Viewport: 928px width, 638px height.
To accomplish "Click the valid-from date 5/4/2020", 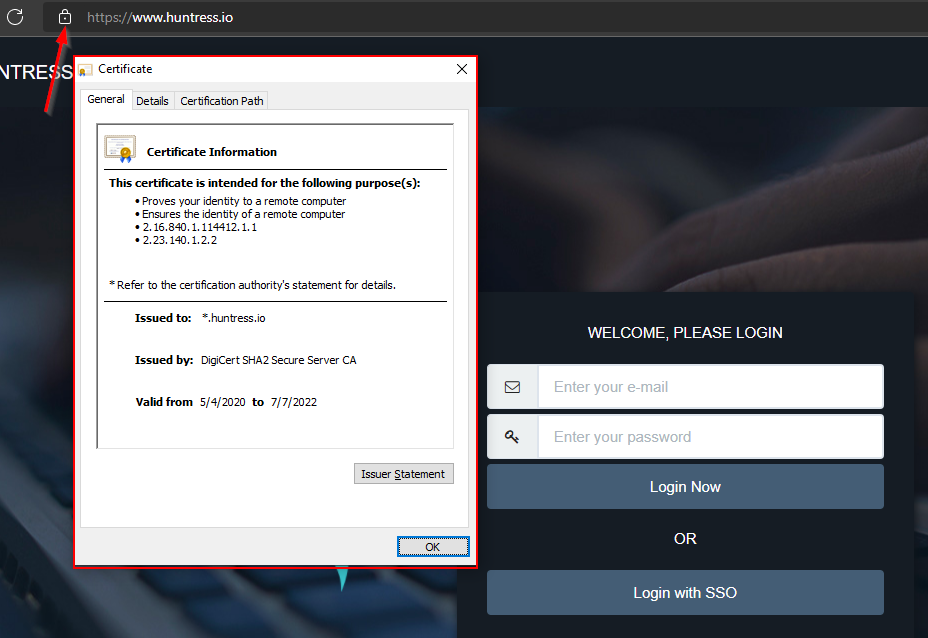I will click(x=223, y=402).
